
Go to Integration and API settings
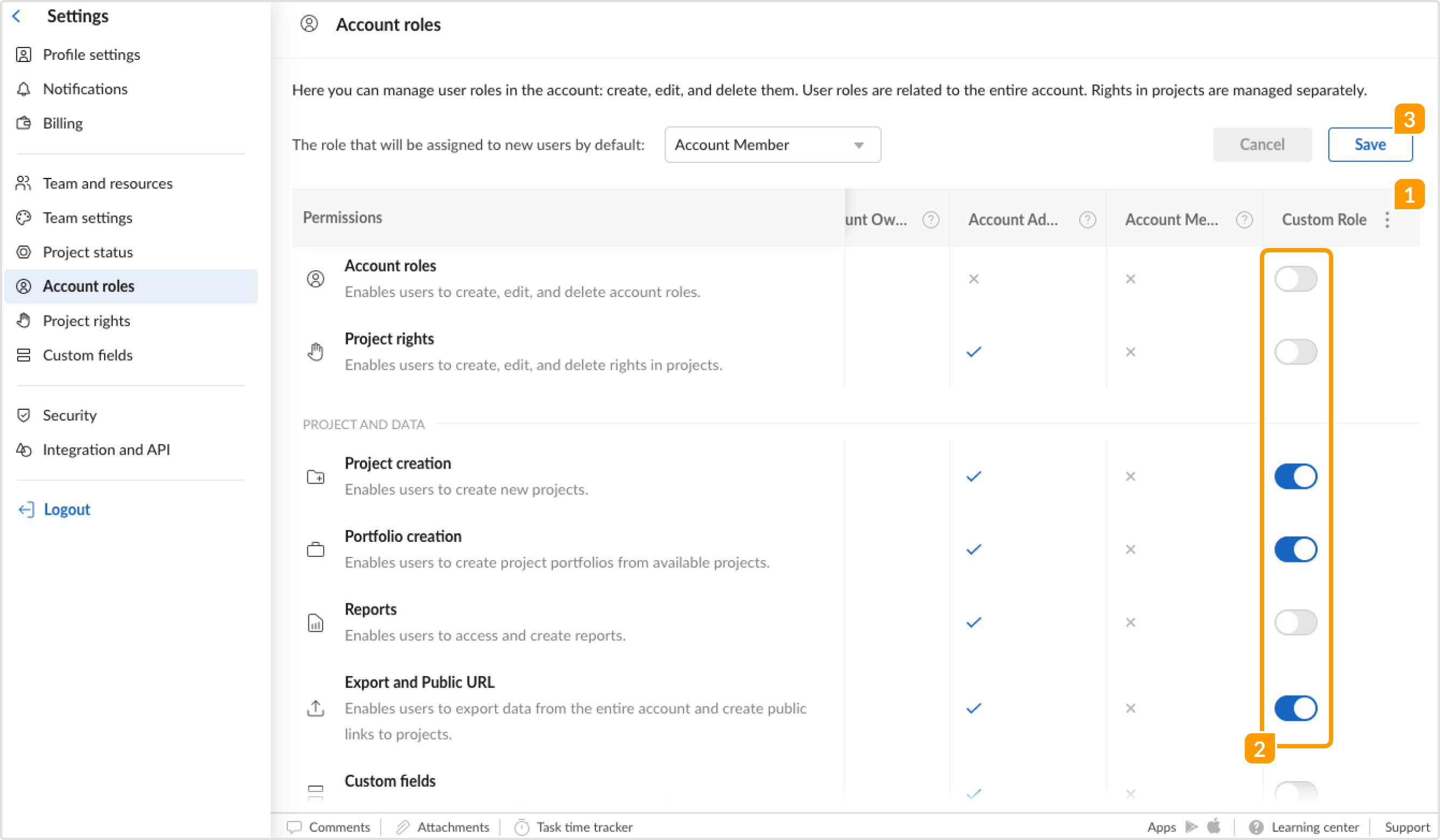click(106, 450)
